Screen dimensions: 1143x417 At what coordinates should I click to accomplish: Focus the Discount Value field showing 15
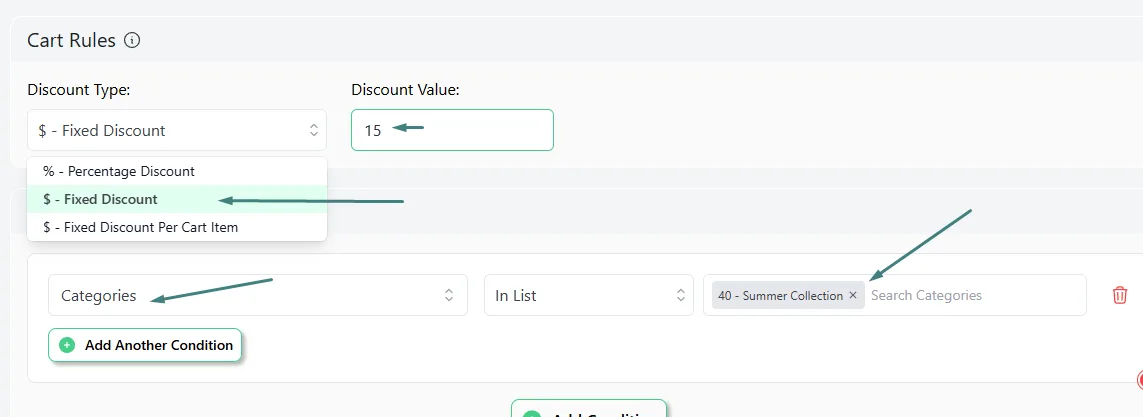click(x=453, y=130)
